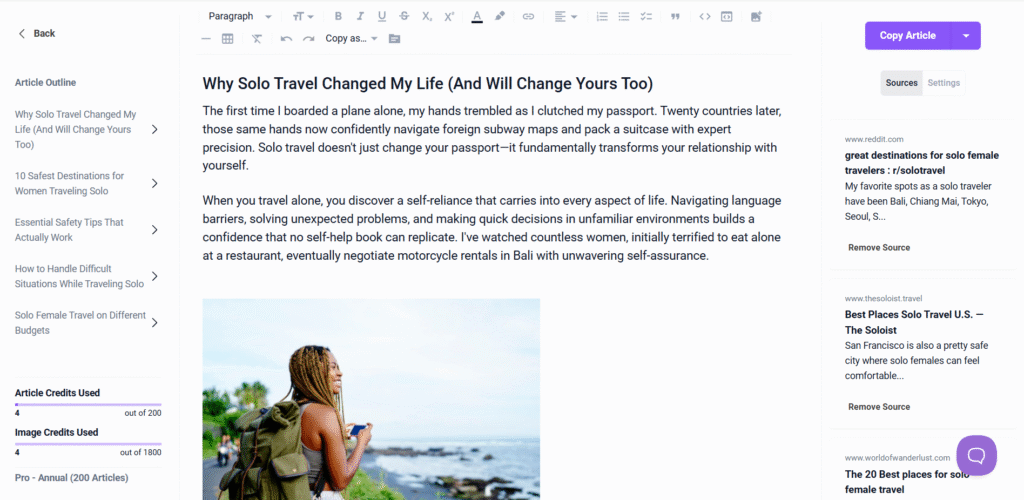Toggle strikethrough text formatting
This screenshot has width=1024, height=500.
pos(404,16)
